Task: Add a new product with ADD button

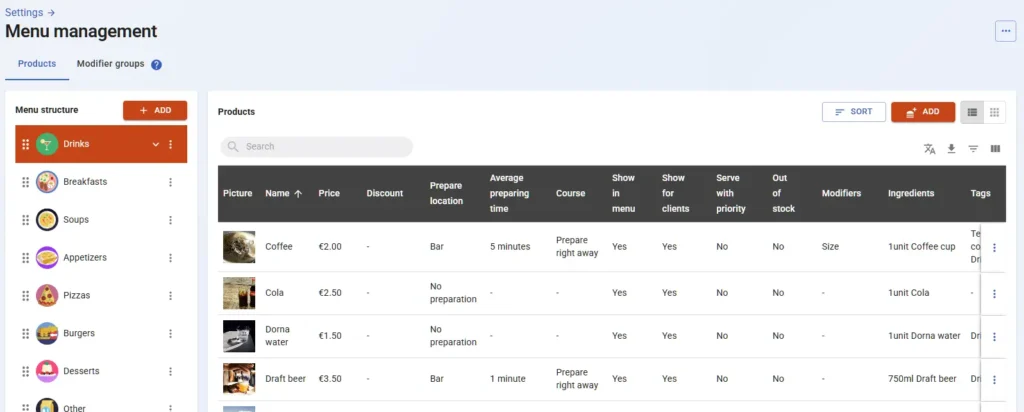Action: (x=922, y=112)
